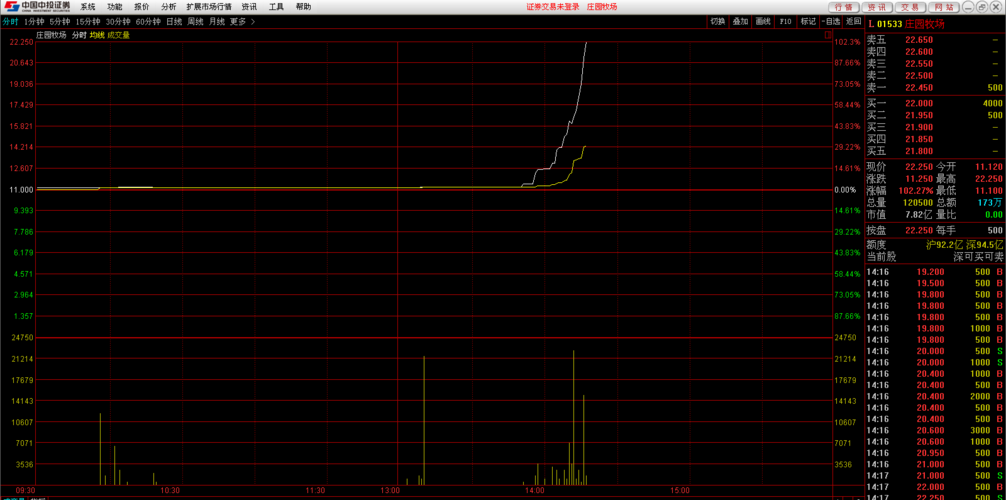Click the 成交量 legend label
The width and height of the screenshot is (1006, 500).
click(118, 35)
